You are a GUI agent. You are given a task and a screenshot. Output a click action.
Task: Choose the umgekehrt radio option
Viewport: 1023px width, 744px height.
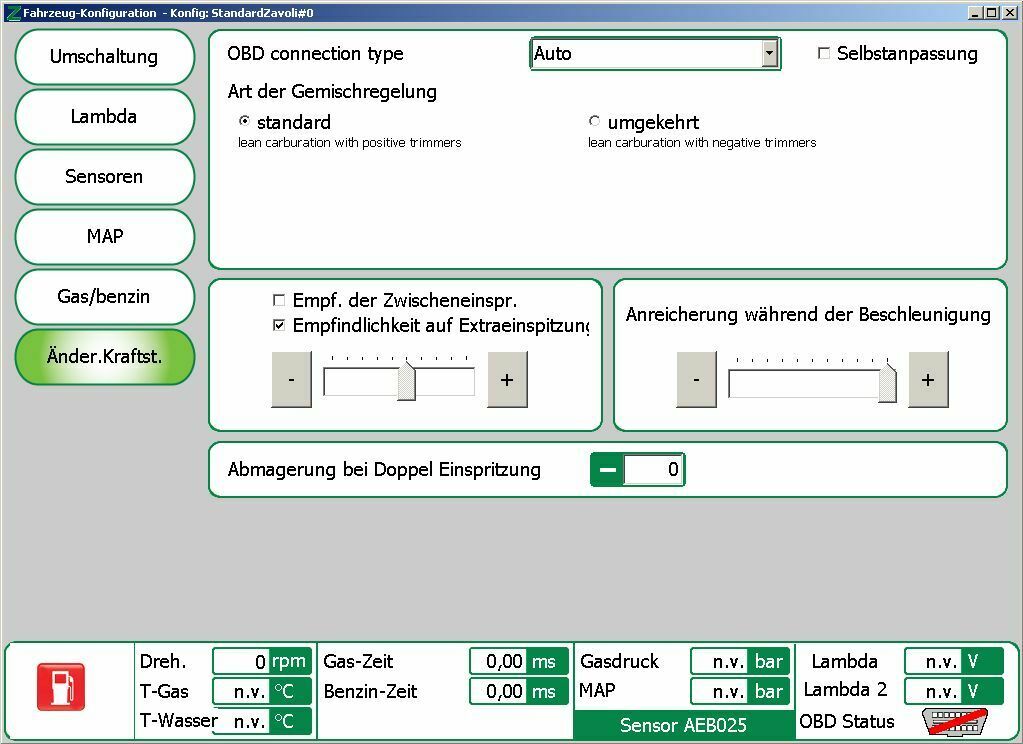point(595,122)
